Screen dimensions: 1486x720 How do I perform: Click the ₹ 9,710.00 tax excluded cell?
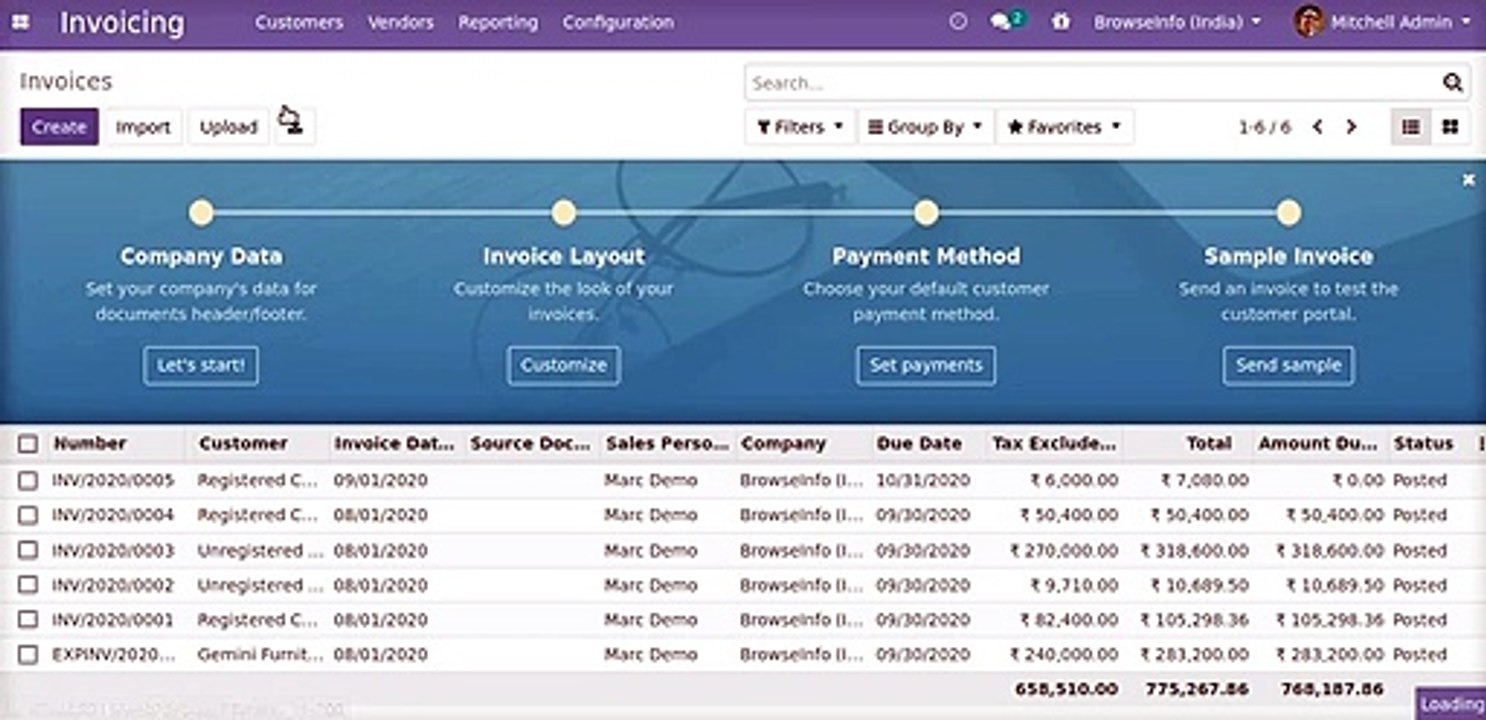click(1074, 585)
